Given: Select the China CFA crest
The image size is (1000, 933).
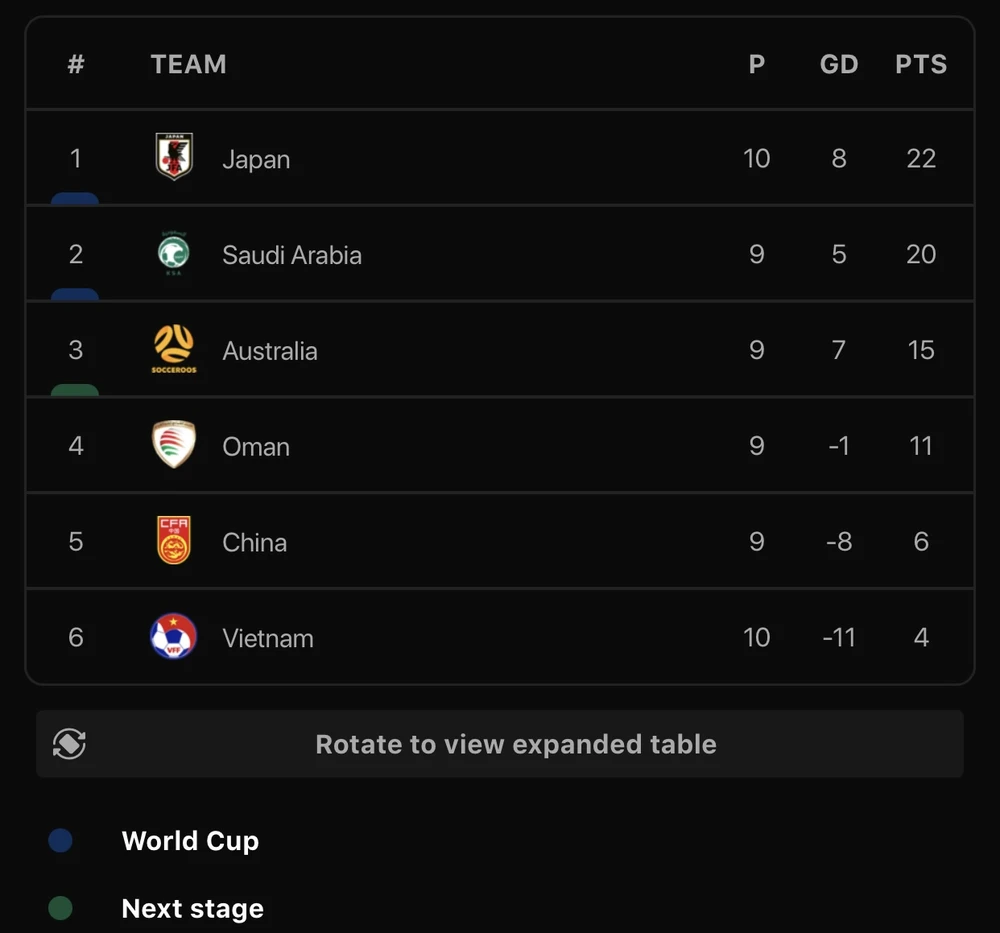Looking at the screenshot, I should 174,541.
